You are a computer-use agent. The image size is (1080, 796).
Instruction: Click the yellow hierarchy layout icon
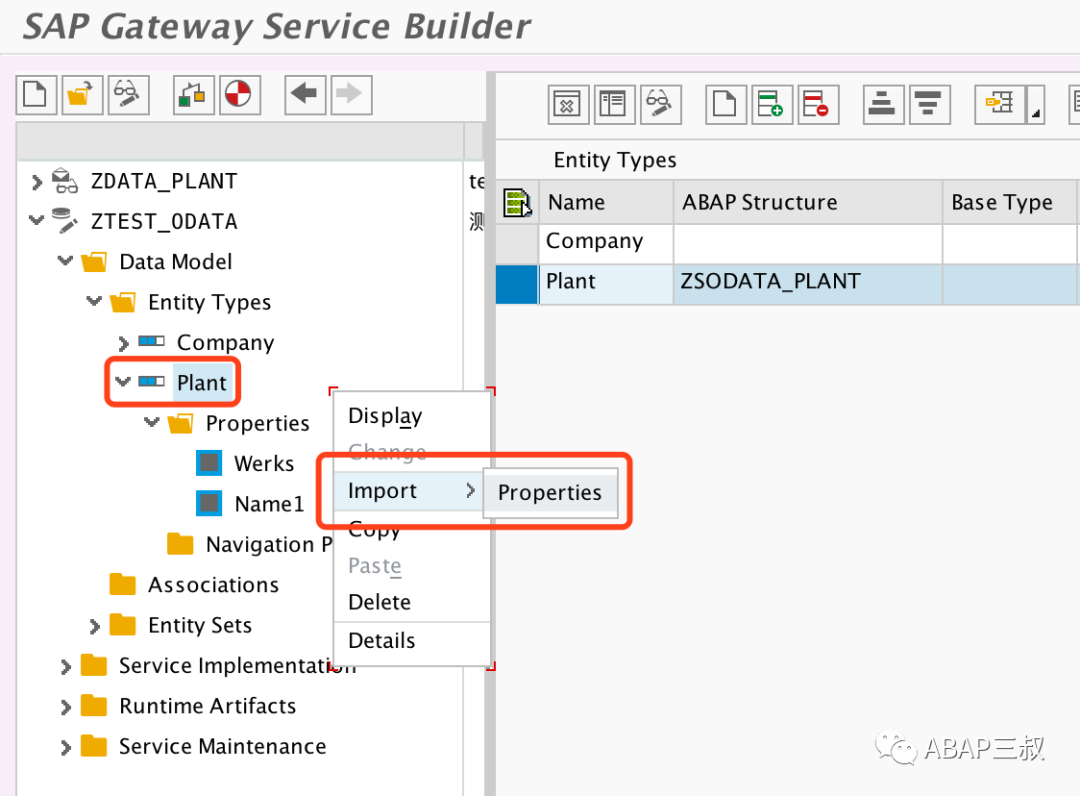pyautogui.click(x=999, y=105)
